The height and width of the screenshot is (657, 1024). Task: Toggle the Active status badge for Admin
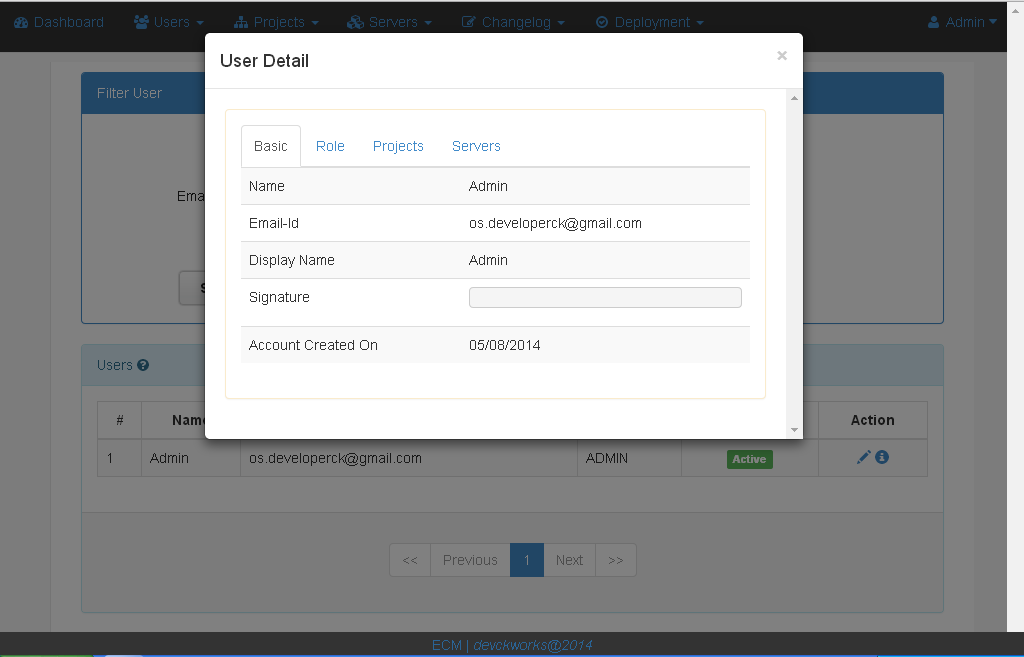[x=749, y=458]
